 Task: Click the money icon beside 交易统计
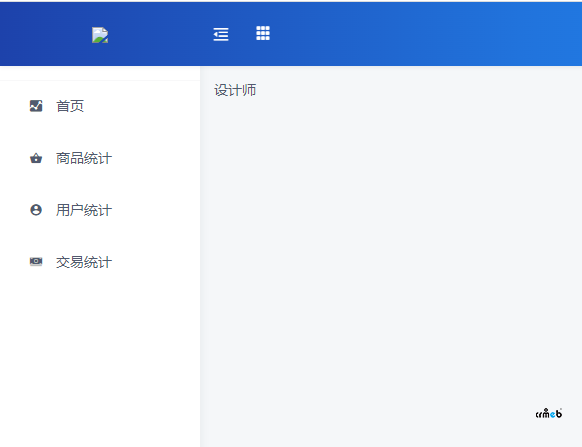[36, 261]
